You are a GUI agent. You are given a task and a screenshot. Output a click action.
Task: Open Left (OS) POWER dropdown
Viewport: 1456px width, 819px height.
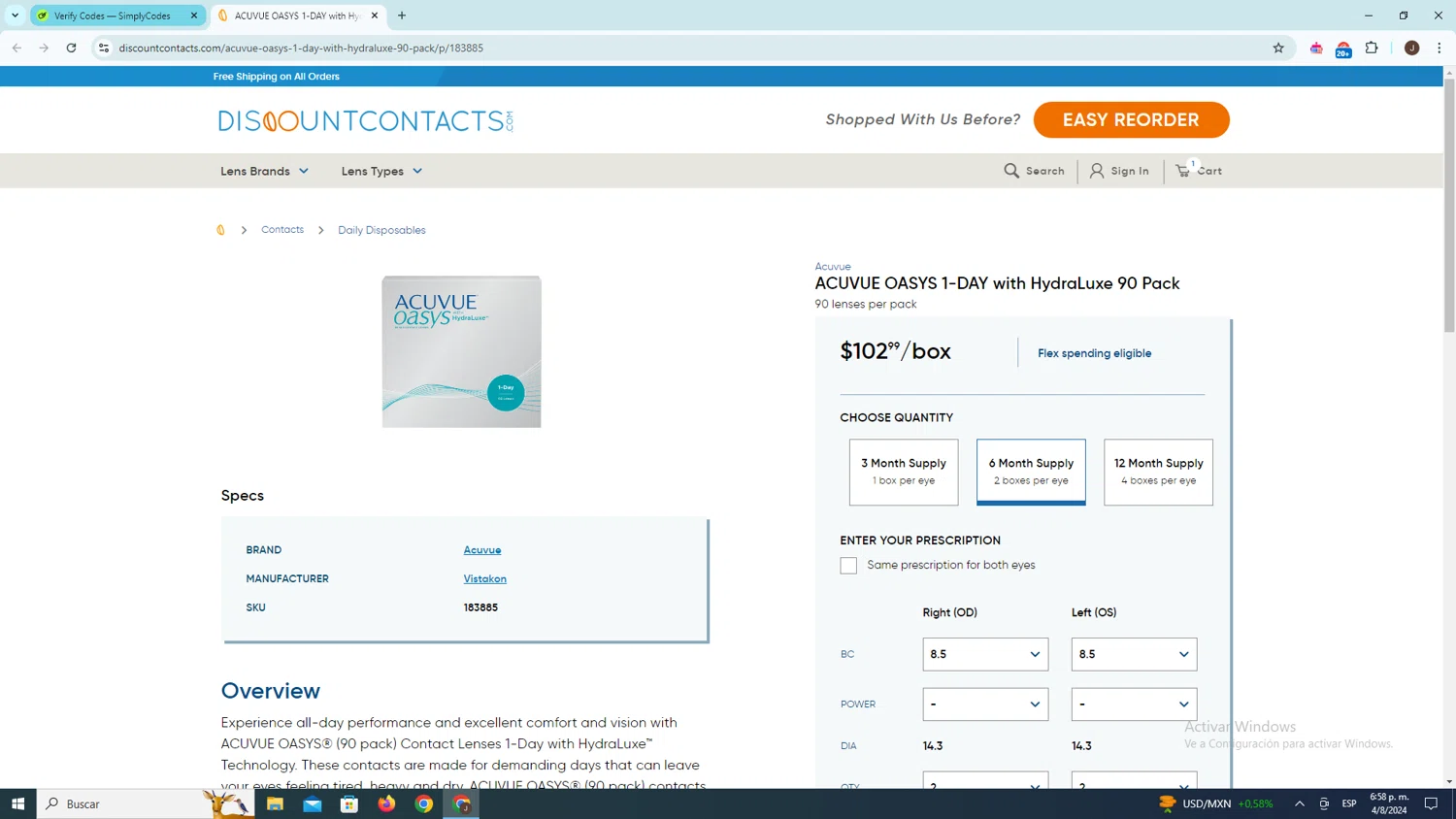[1134, 704]
